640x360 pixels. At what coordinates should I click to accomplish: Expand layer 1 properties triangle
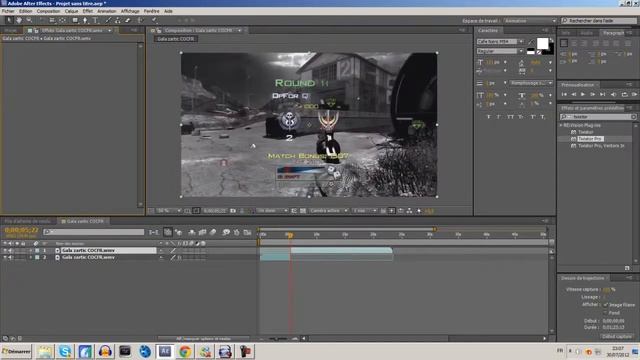point(31,251)
